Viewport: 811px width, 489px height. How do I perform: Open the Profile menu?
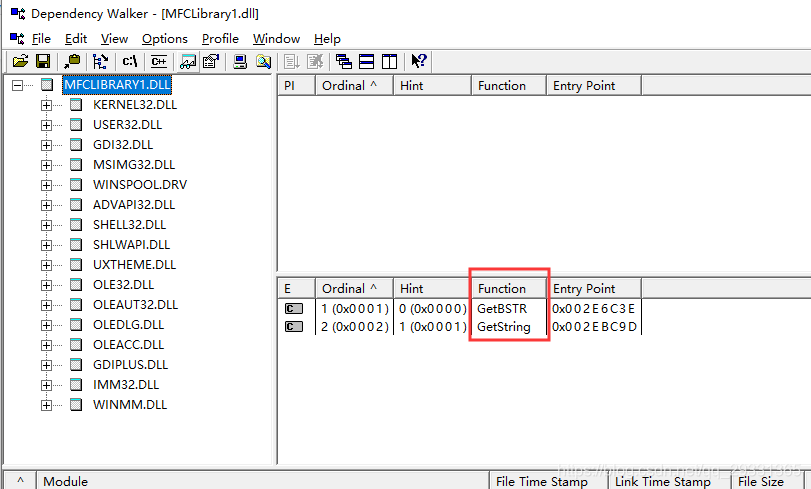[220, 39]
